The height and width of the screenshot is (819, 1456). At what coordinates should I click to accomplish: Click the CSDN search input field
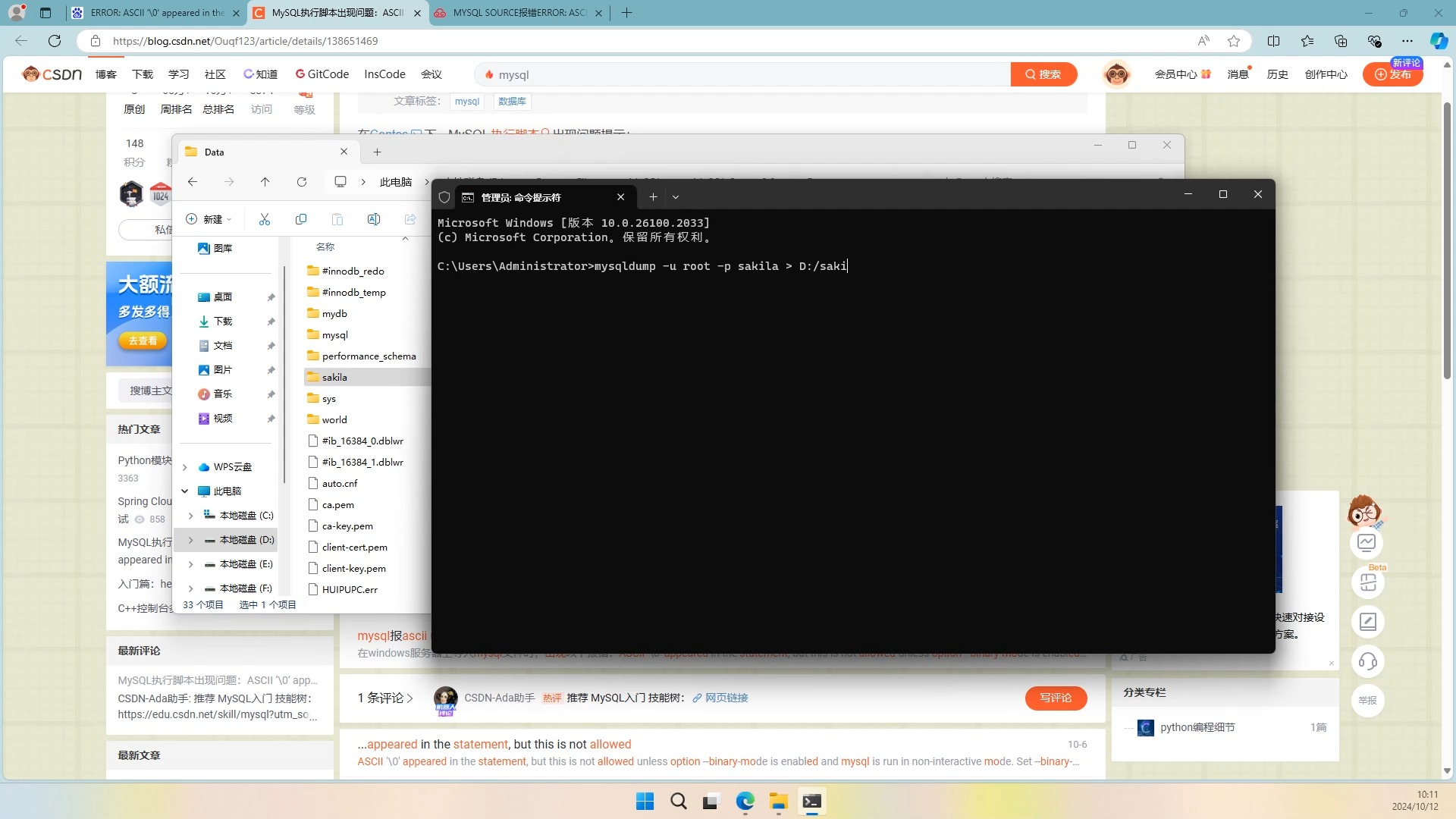(743, 74)
